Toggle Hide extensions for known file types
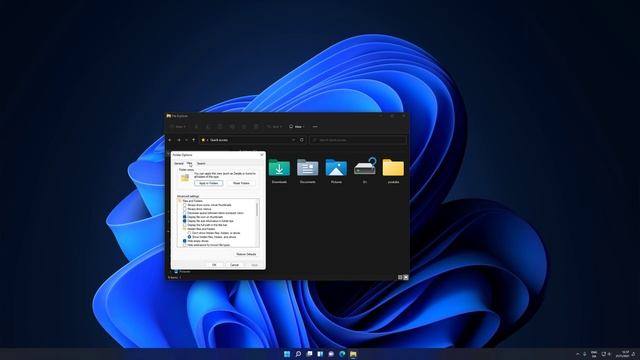The height and width of the screenshot is (360, 640). coord(184,245)
